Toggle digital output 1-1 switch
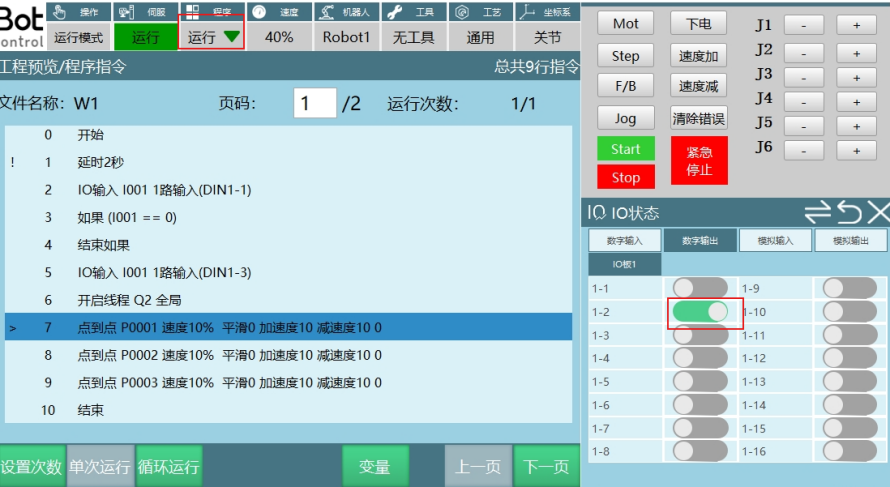 700,288
